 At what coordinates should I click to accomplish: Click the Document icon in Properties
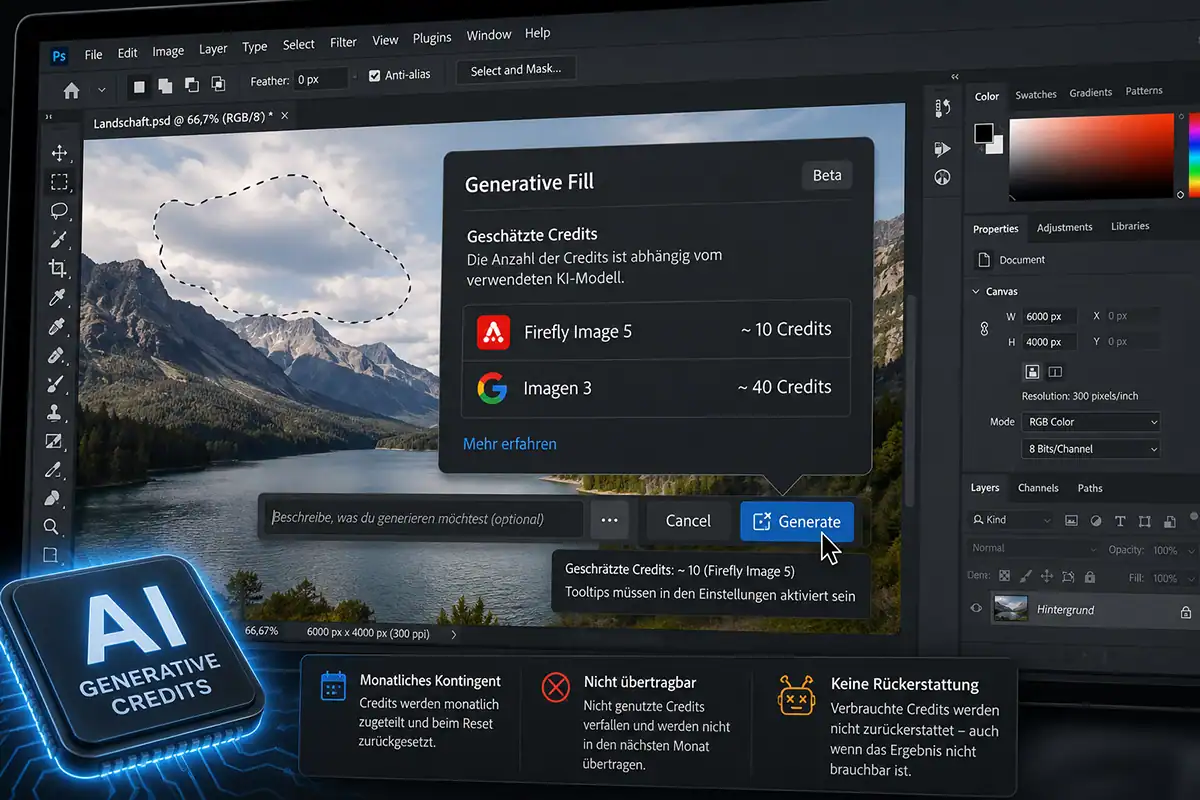click(983, 259)
